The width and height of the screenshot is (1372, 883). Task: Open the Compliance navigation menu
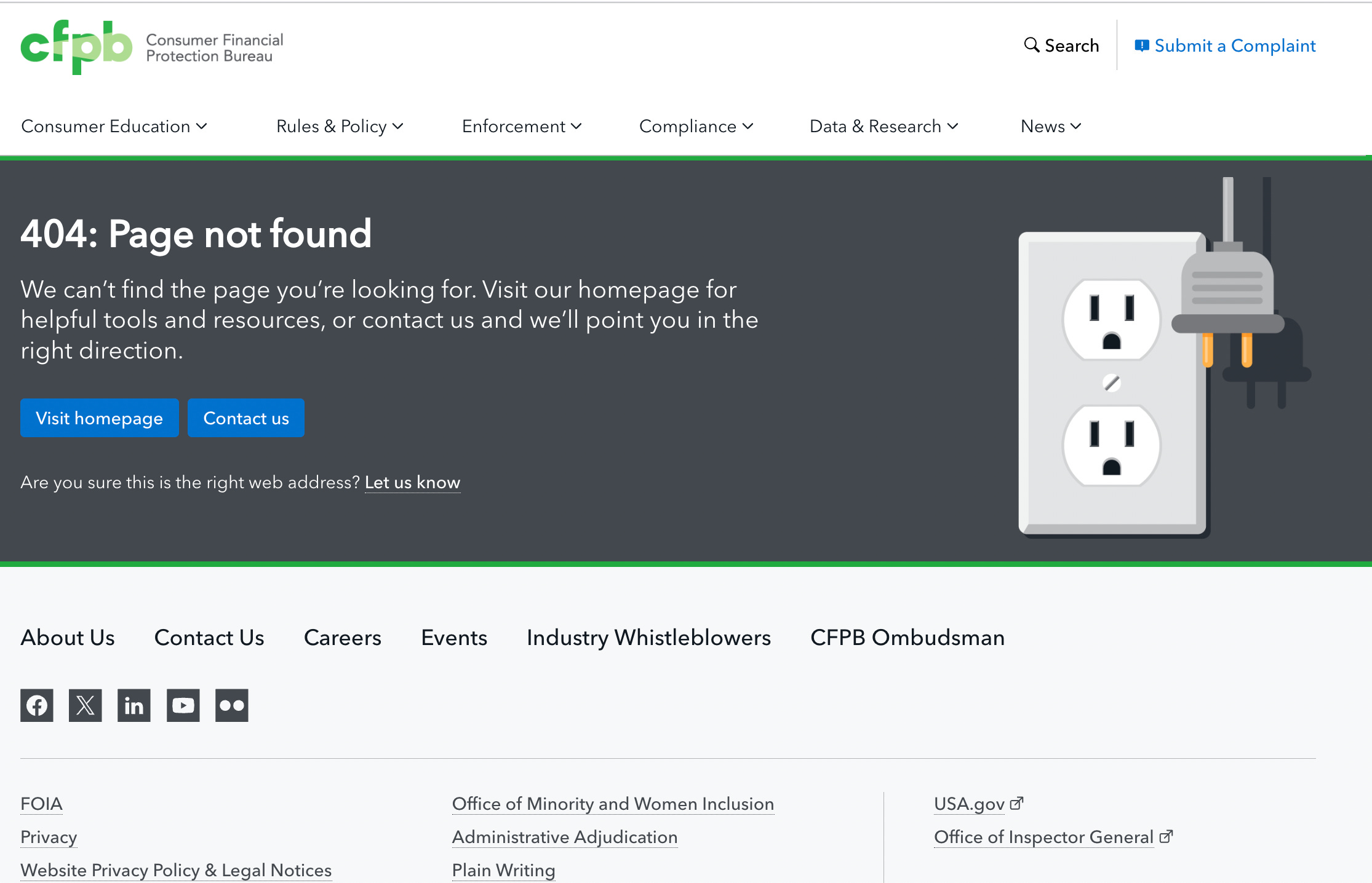coord(696,126)
